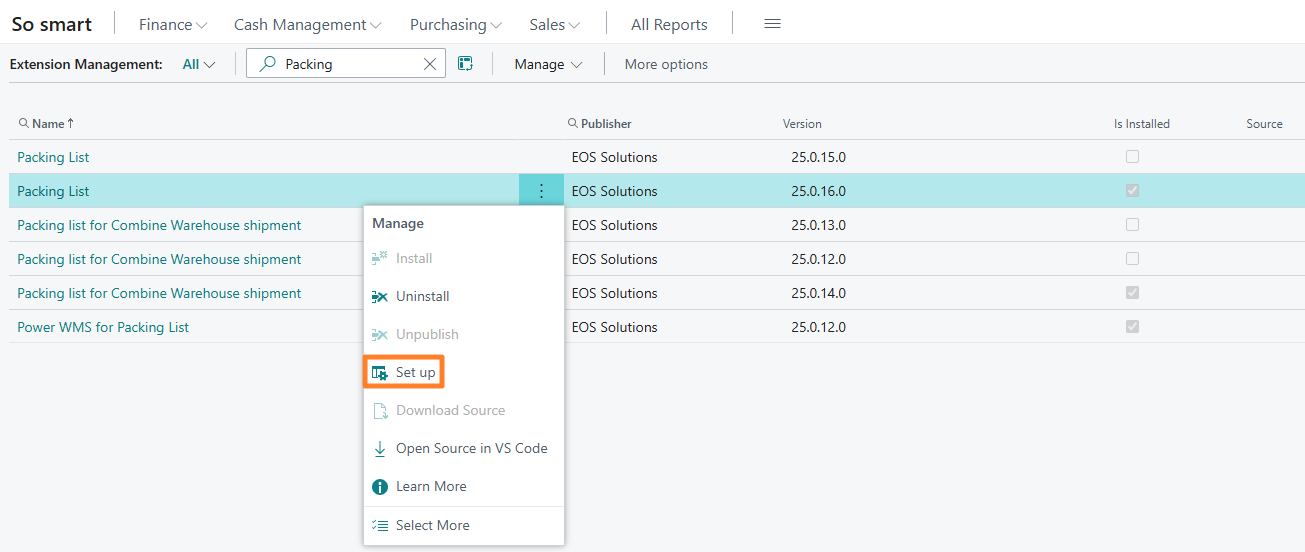Toggle Is Installed checkbox for version 25.0.14.0
This screenshot has height=552, width=1305.
[1132, 293]
